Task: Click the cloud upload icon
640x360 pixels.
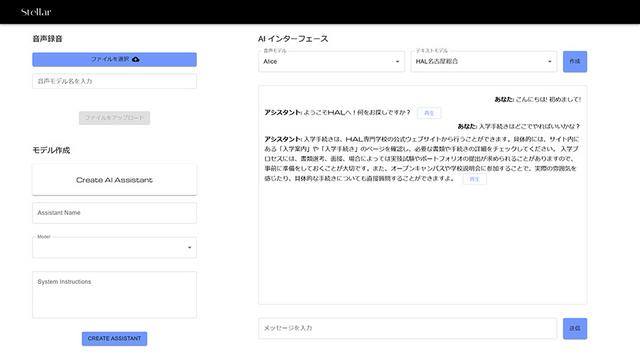Action: click(136, 60)
